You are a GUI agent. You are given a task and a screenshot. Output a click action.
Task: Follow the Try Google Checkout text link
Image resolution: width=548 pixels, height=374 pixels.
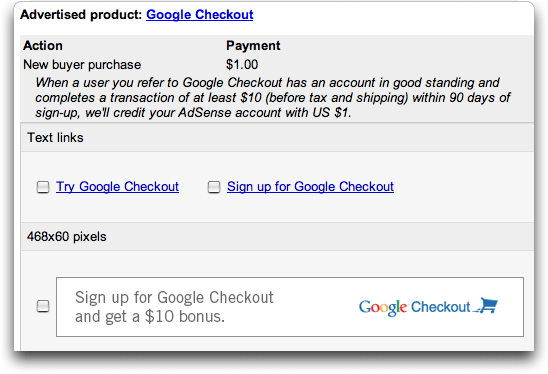[x=117, y=187]
